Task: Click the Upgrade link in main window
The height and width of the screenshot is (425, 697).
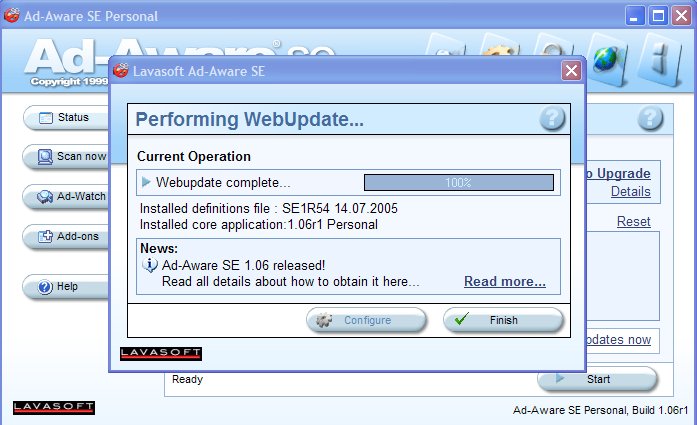Action: coord(619,173)
